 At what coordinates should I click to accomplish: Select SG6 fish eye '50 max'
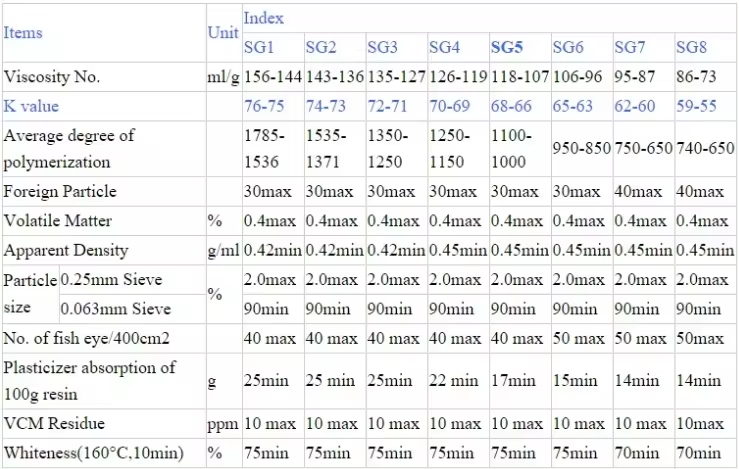[x=578, y=338]
